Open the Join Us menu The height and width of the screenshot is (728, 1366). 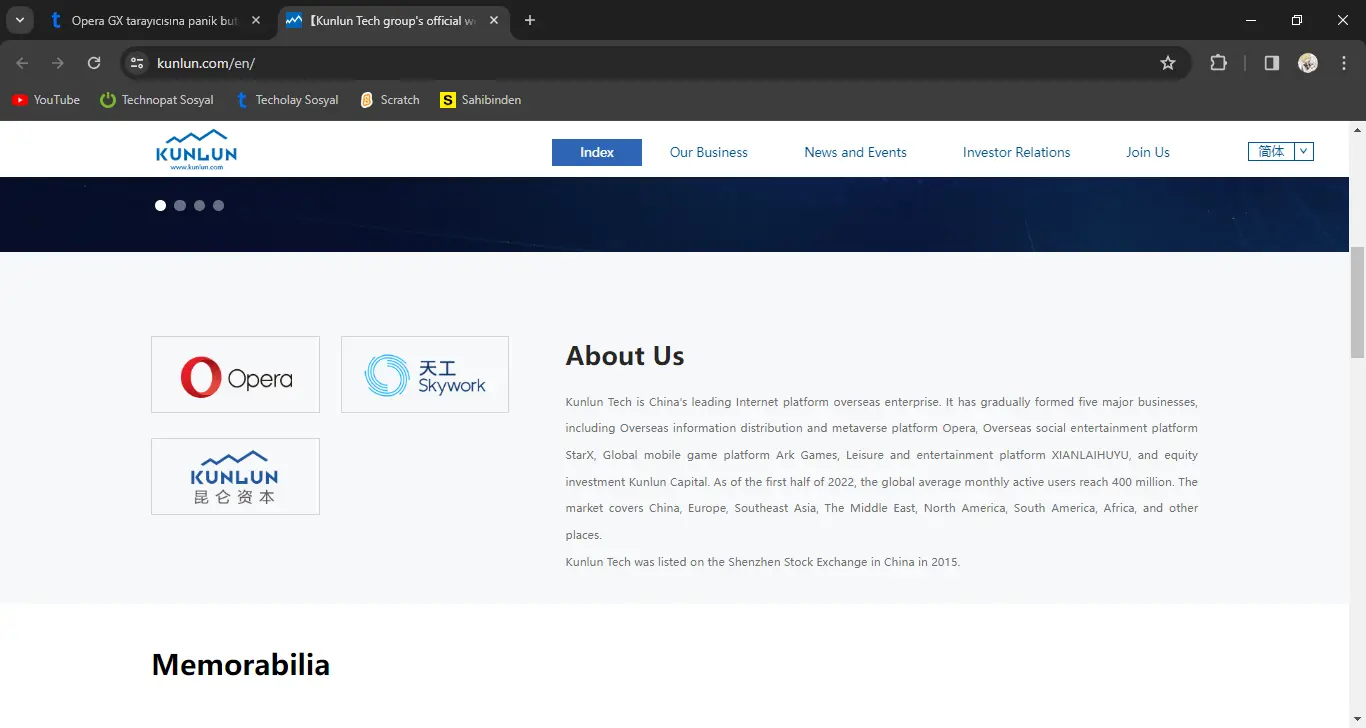[x=1148, y=152]
